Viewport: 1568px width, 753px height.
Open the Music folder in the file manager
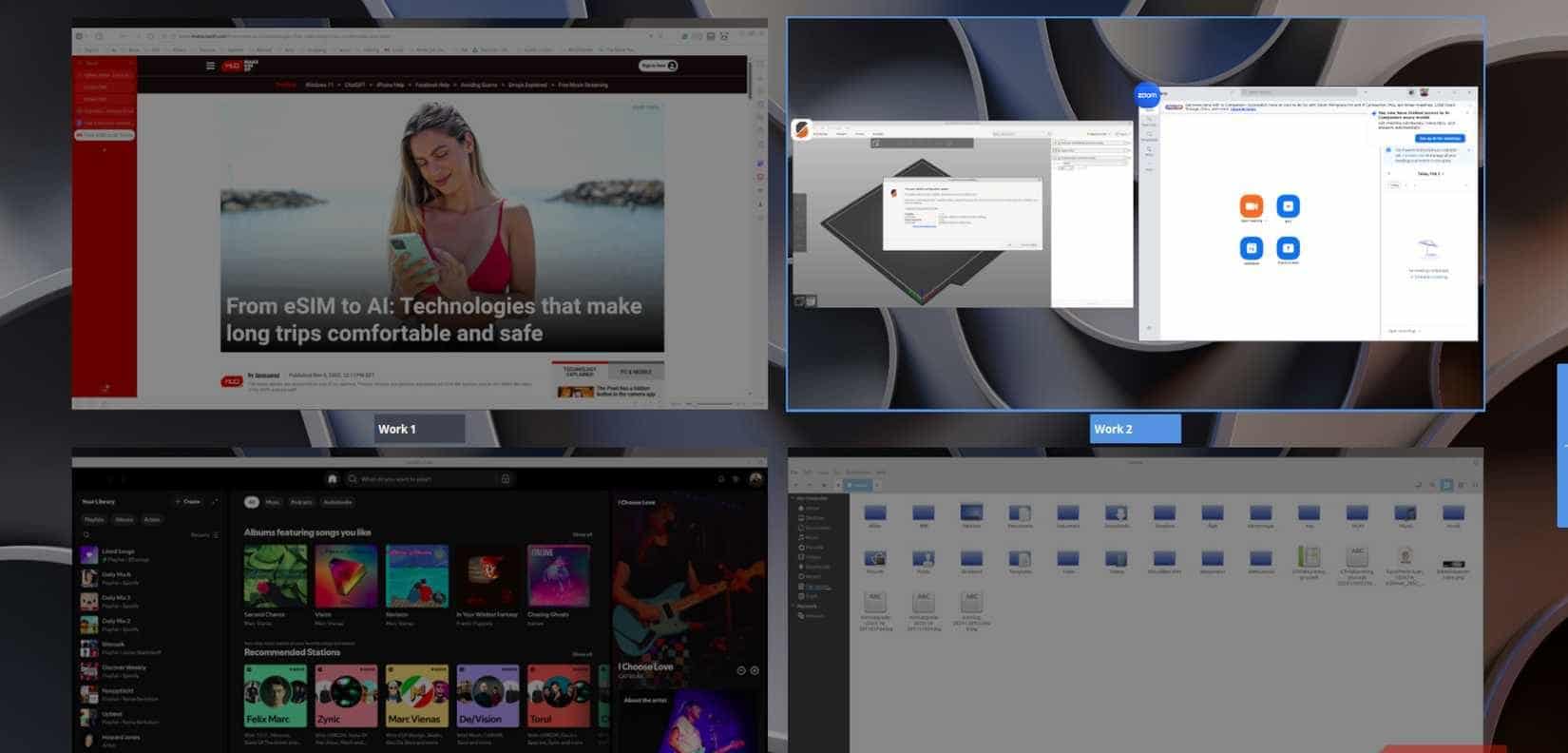click(x=1405, y=515)
